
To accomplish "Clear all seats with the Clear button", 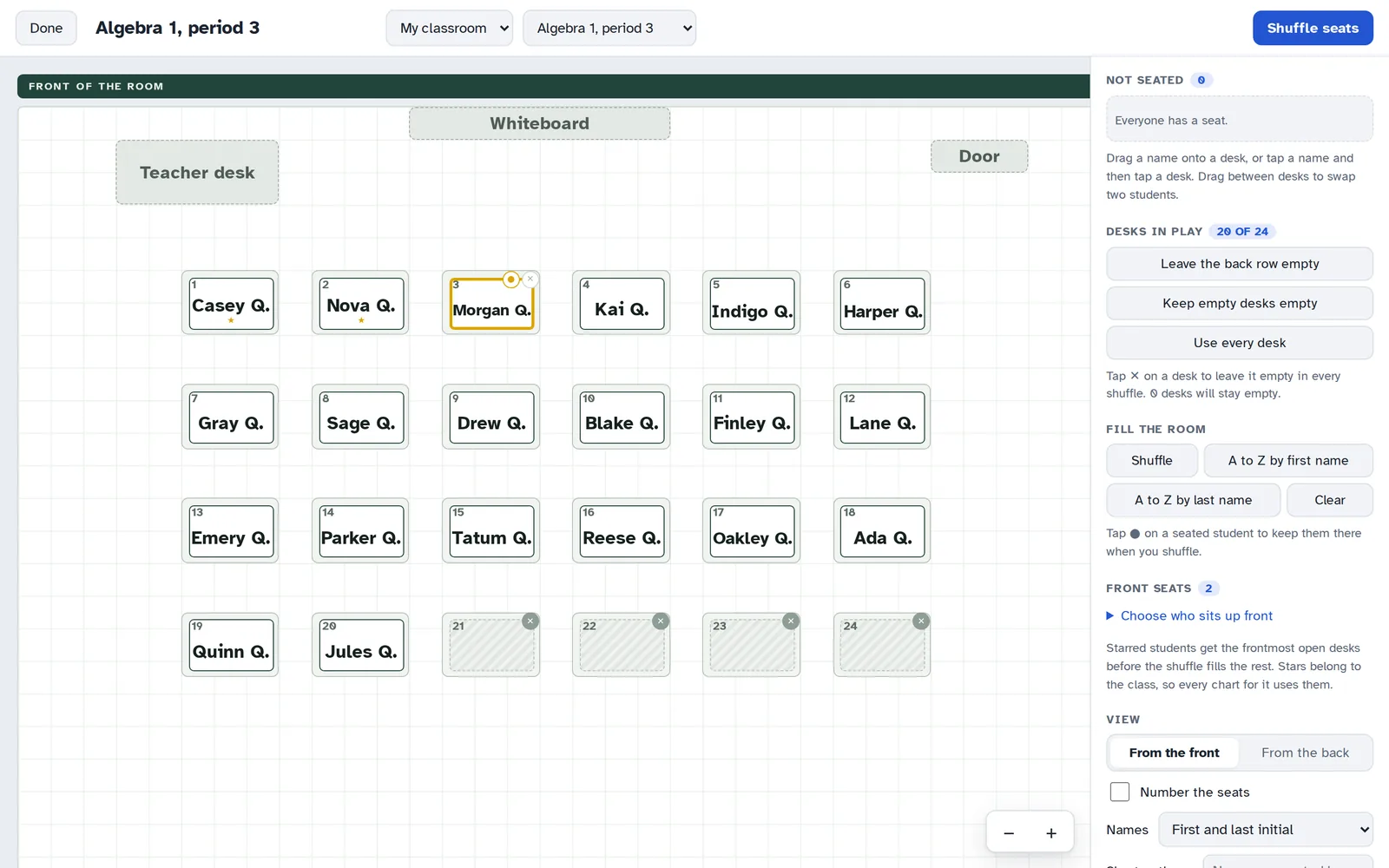I will coord(1330,500).
